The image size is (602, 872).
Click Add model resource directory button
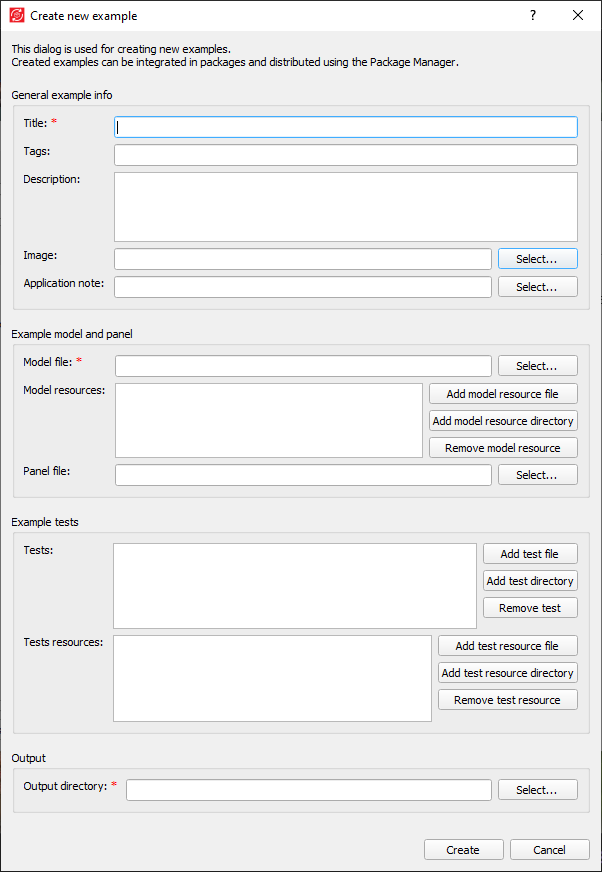[503, 421]
